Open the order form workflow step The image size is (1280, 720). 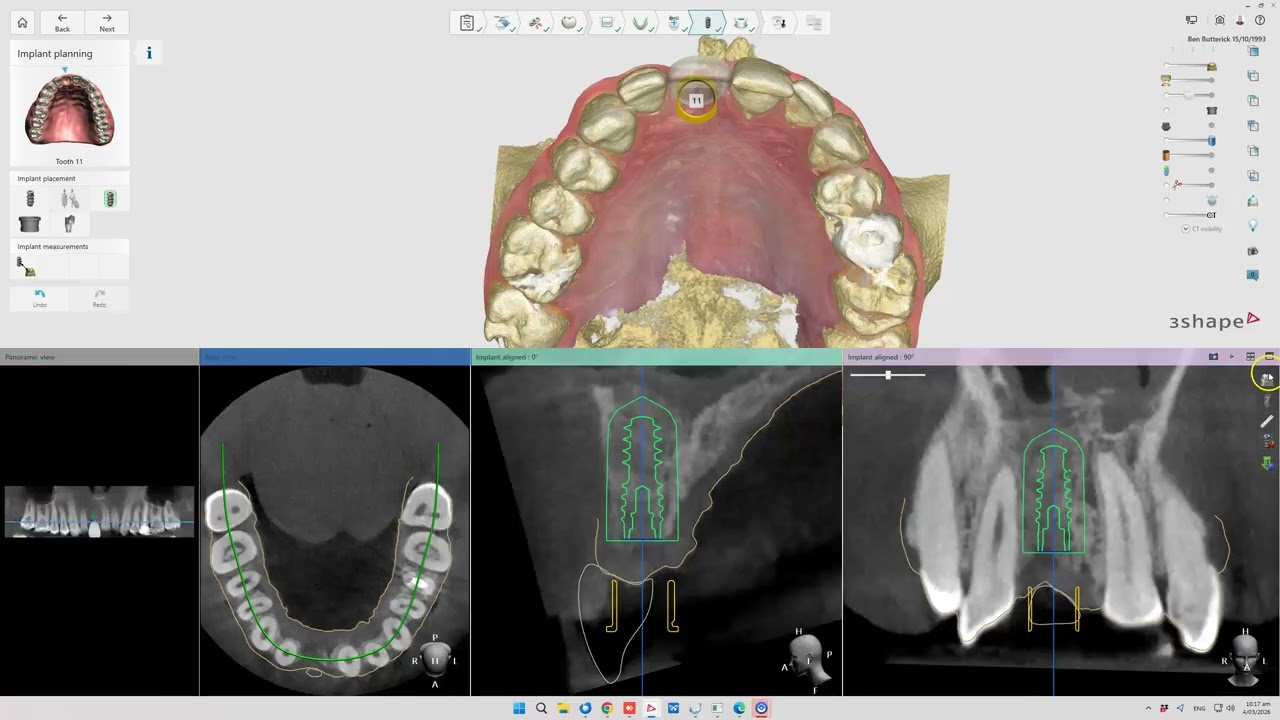coord(467,22)
